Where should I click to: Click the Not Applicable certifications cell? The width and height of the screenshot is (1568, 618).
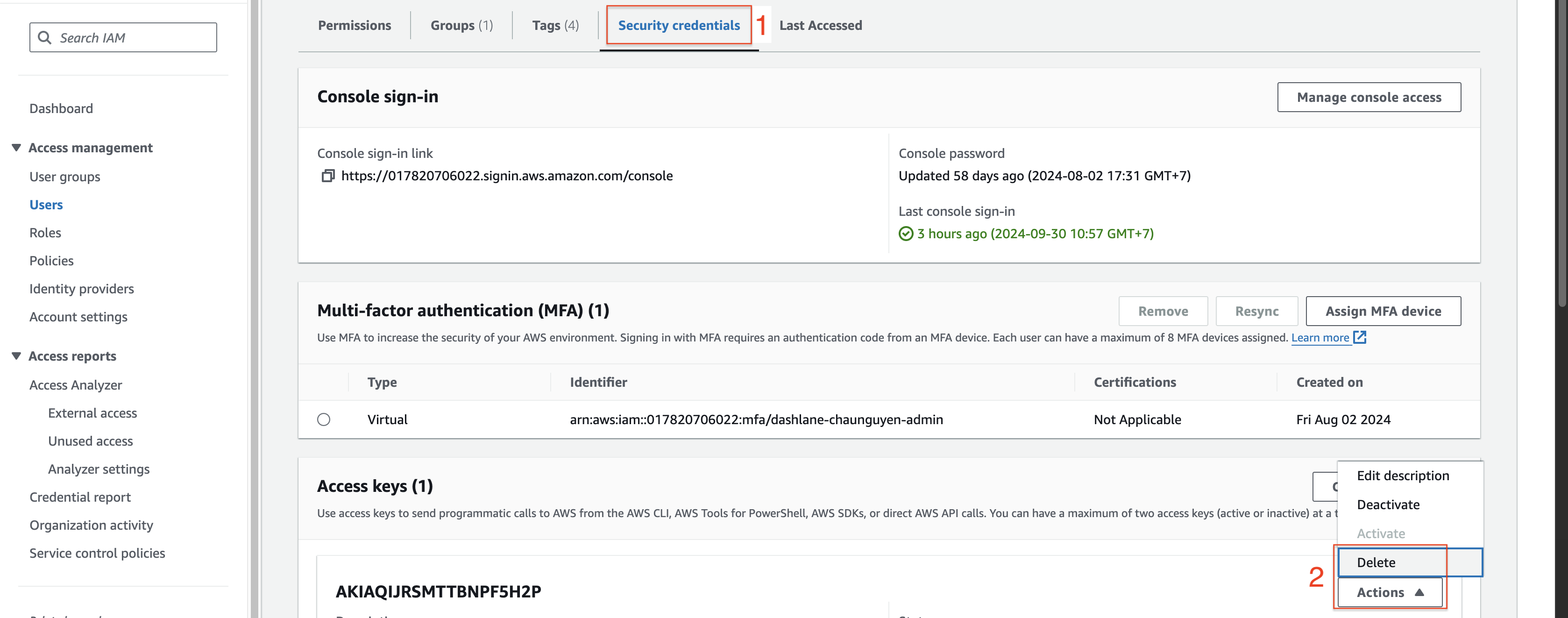[x=1137, y=419]
